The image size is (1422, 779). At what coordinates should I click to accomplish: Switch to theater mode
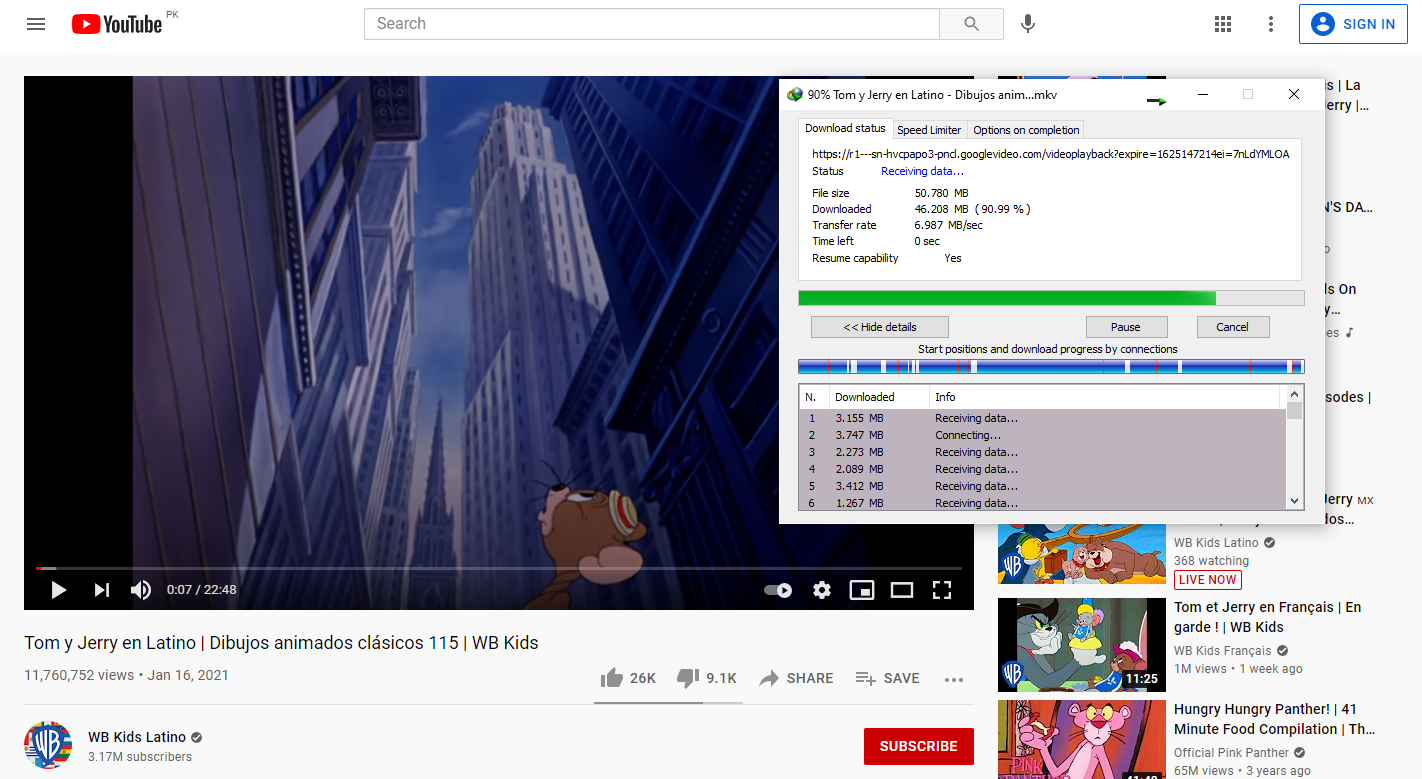point(902,590)
